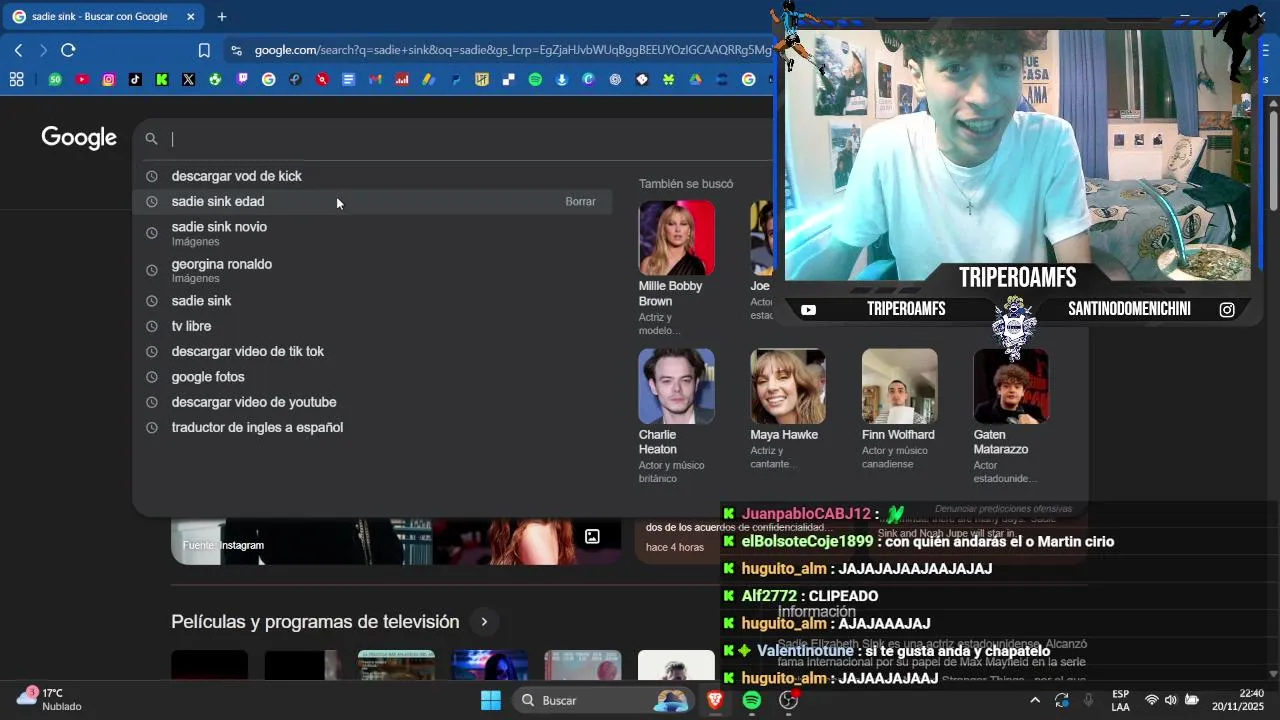
Task: Select the plain 'sadie sink' suggestion
Action: pos(374,301)
